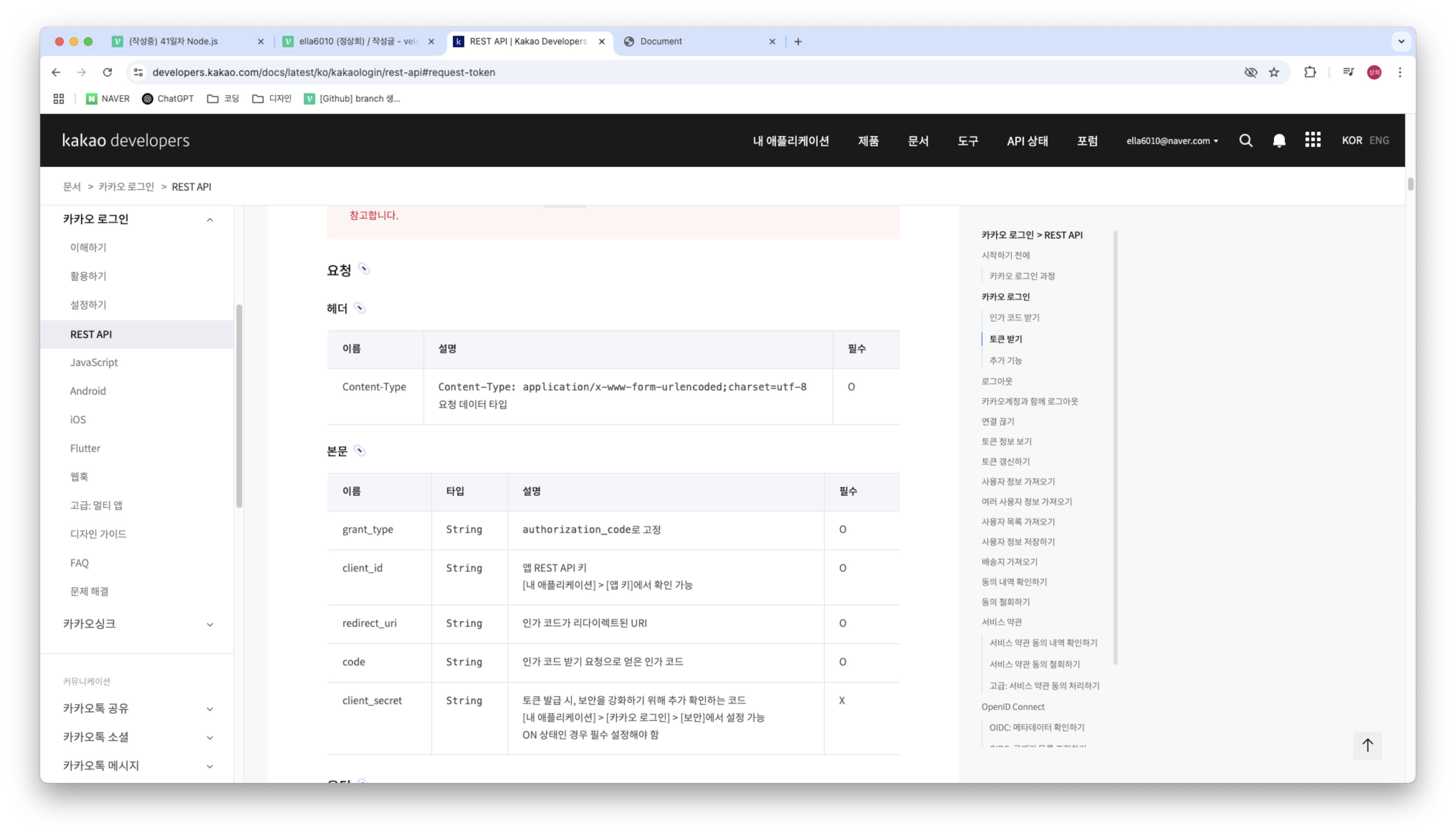The image size is (1456, 836).
Task: Open Chrome's three-dot menu
Action: tap(1400, 72)
